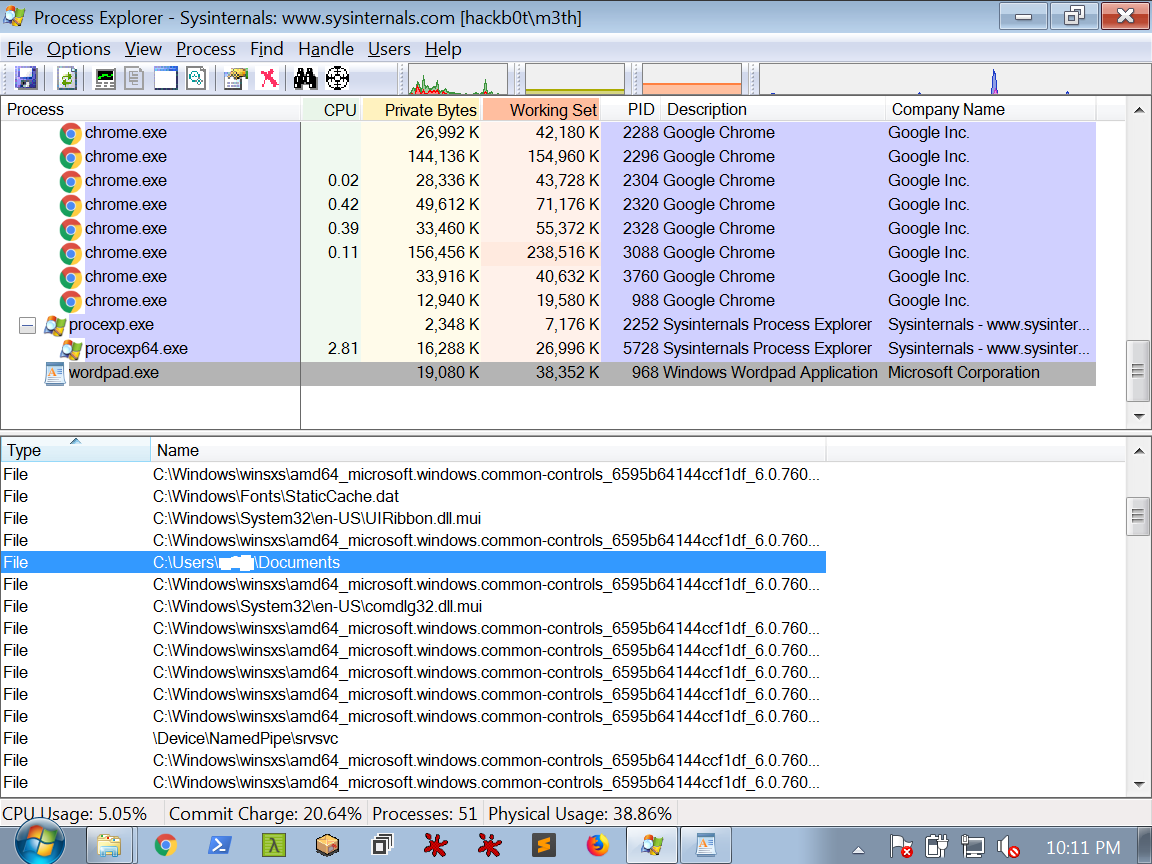
Task: Show hidden system tray icons
Action: pyautogui.click(x=858, y=850)
